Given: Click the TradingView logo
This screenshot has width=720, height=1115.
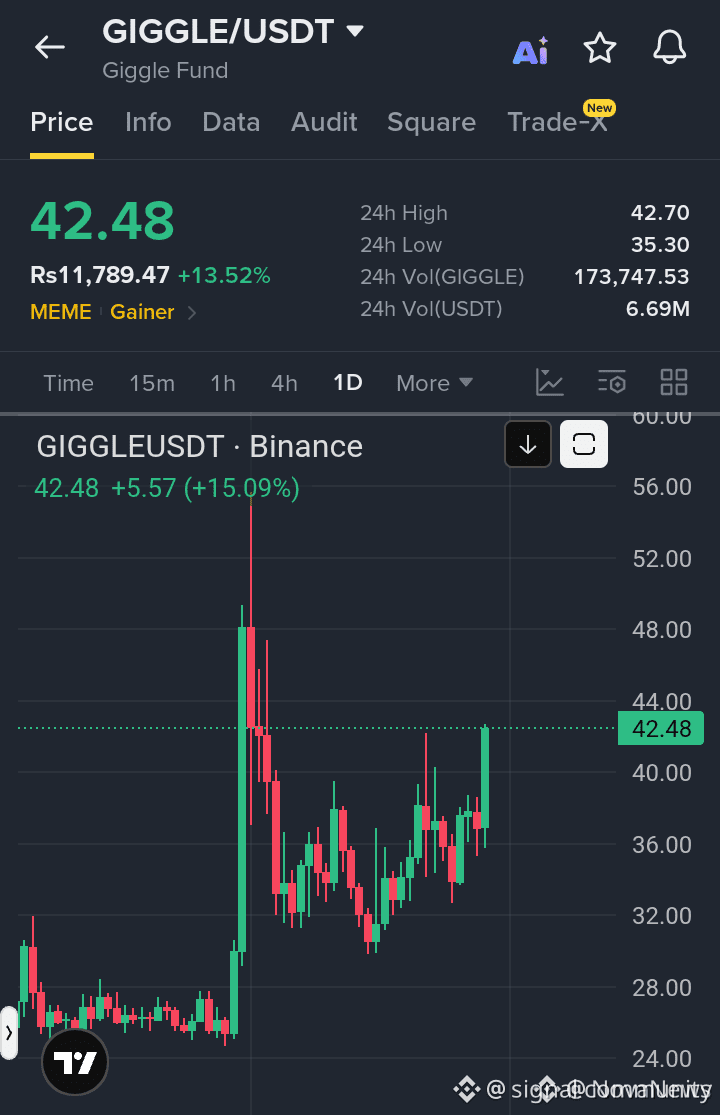Looking at the screenshot, I should [x=75, y=1062].
